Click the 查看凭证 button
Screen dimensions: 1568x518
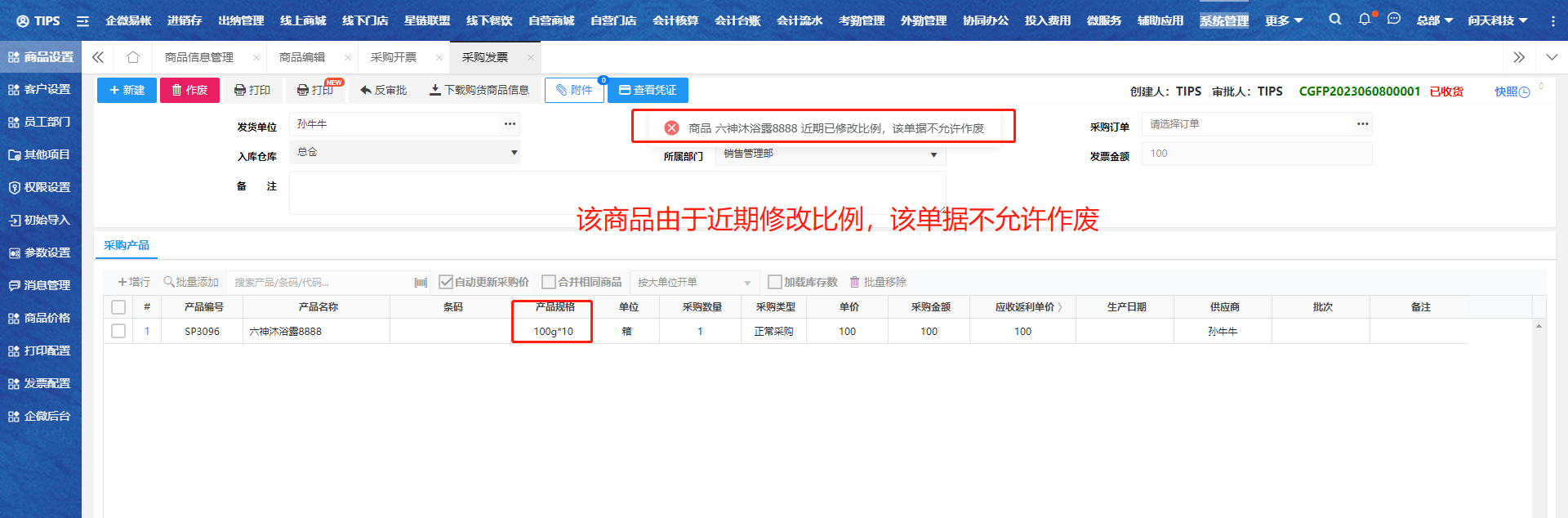[x=648, y=90]
